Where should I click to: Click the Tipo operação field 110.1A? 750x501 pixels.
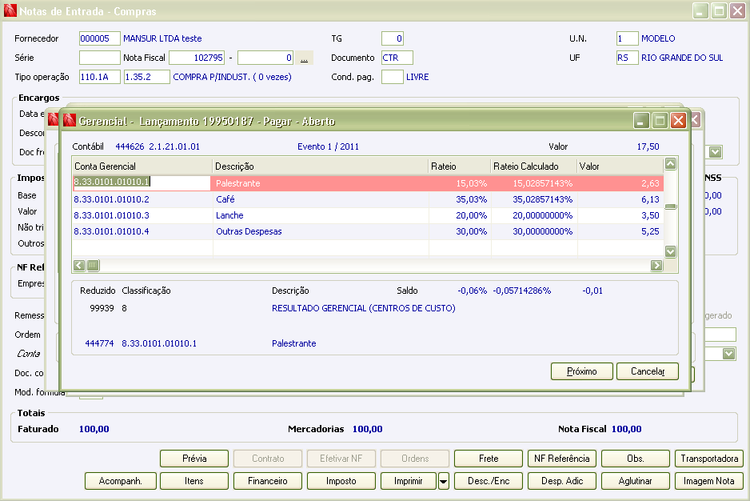tap(99, 77)
